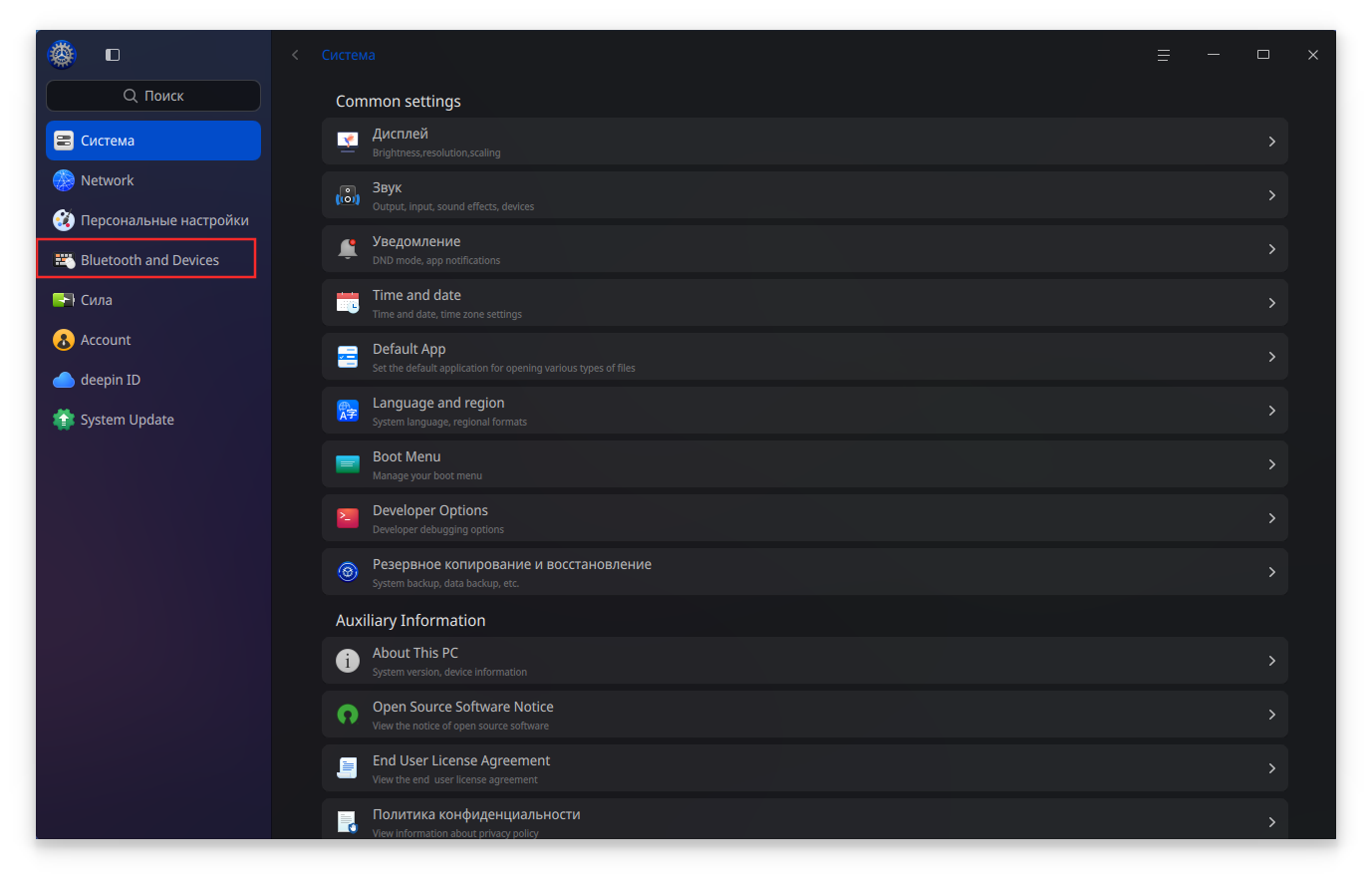The width and height of the screenshot is (1372, 881).
Task: Click the Time and date calendar icon
Action: pos(348,303)
